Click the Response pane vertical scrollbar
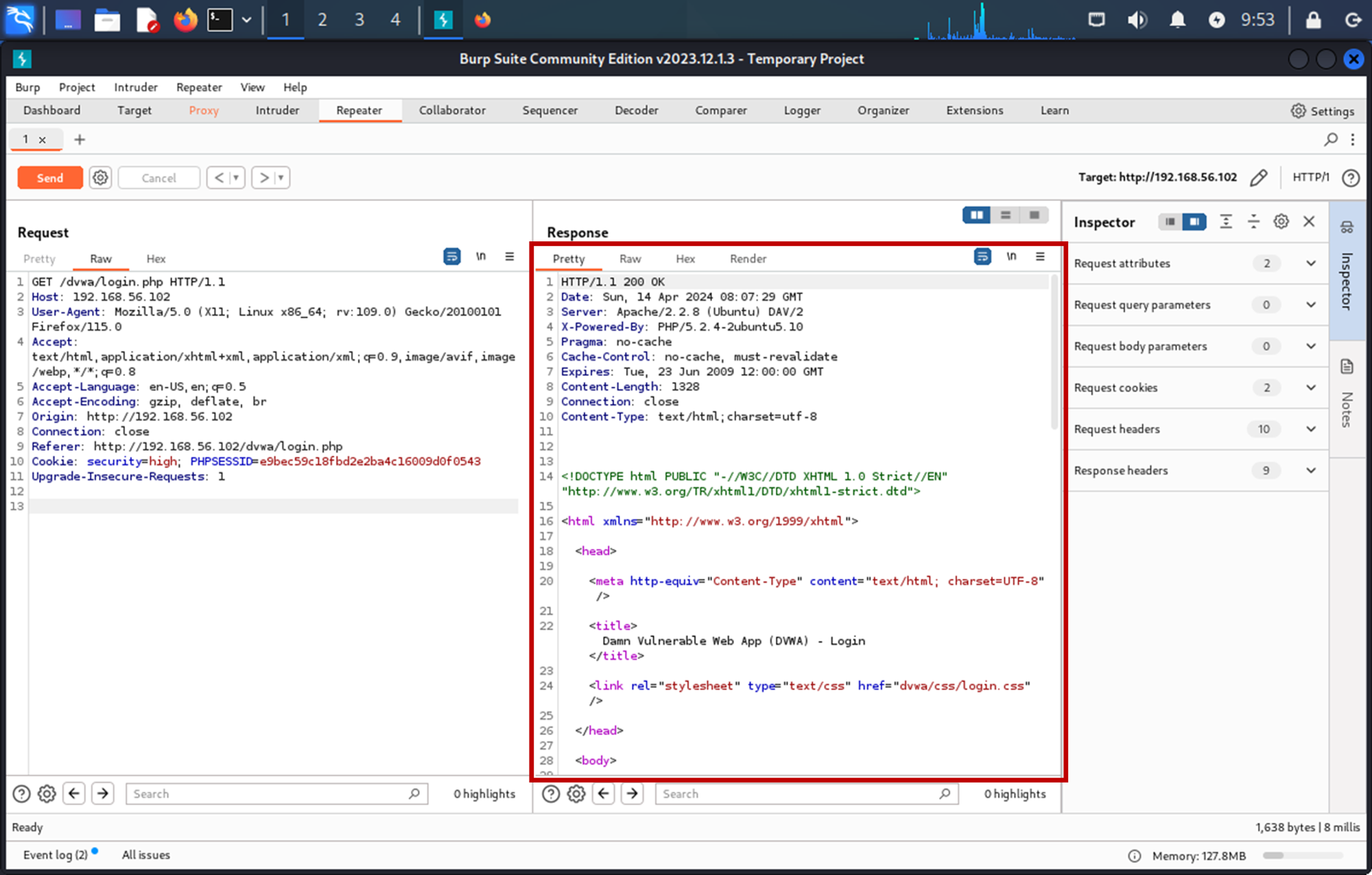The height and width of the screenshot is (875, 1372). tap(1054, 353)
